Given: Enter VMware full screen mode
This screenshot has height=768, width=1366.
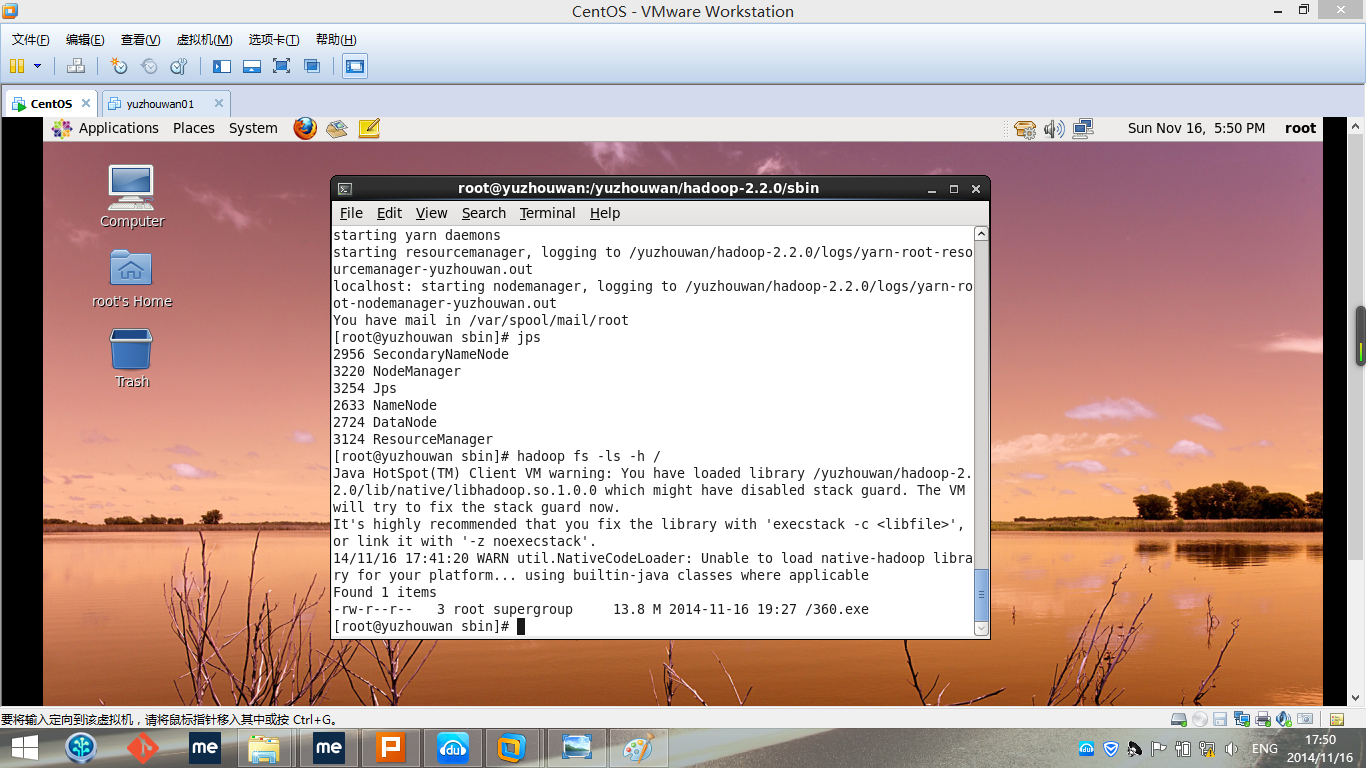Looking at the screenshot, I should (282, 66).
